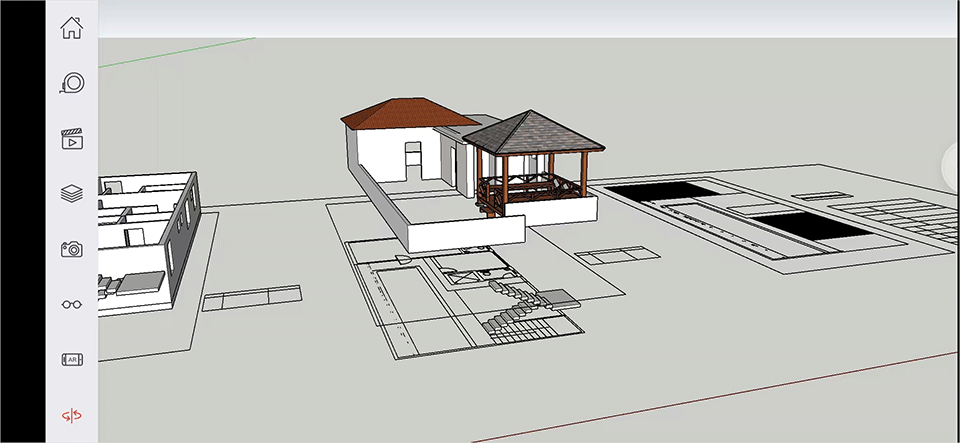Open the glasses view styles icon
960x443 pixels.
tap(71, 304)
